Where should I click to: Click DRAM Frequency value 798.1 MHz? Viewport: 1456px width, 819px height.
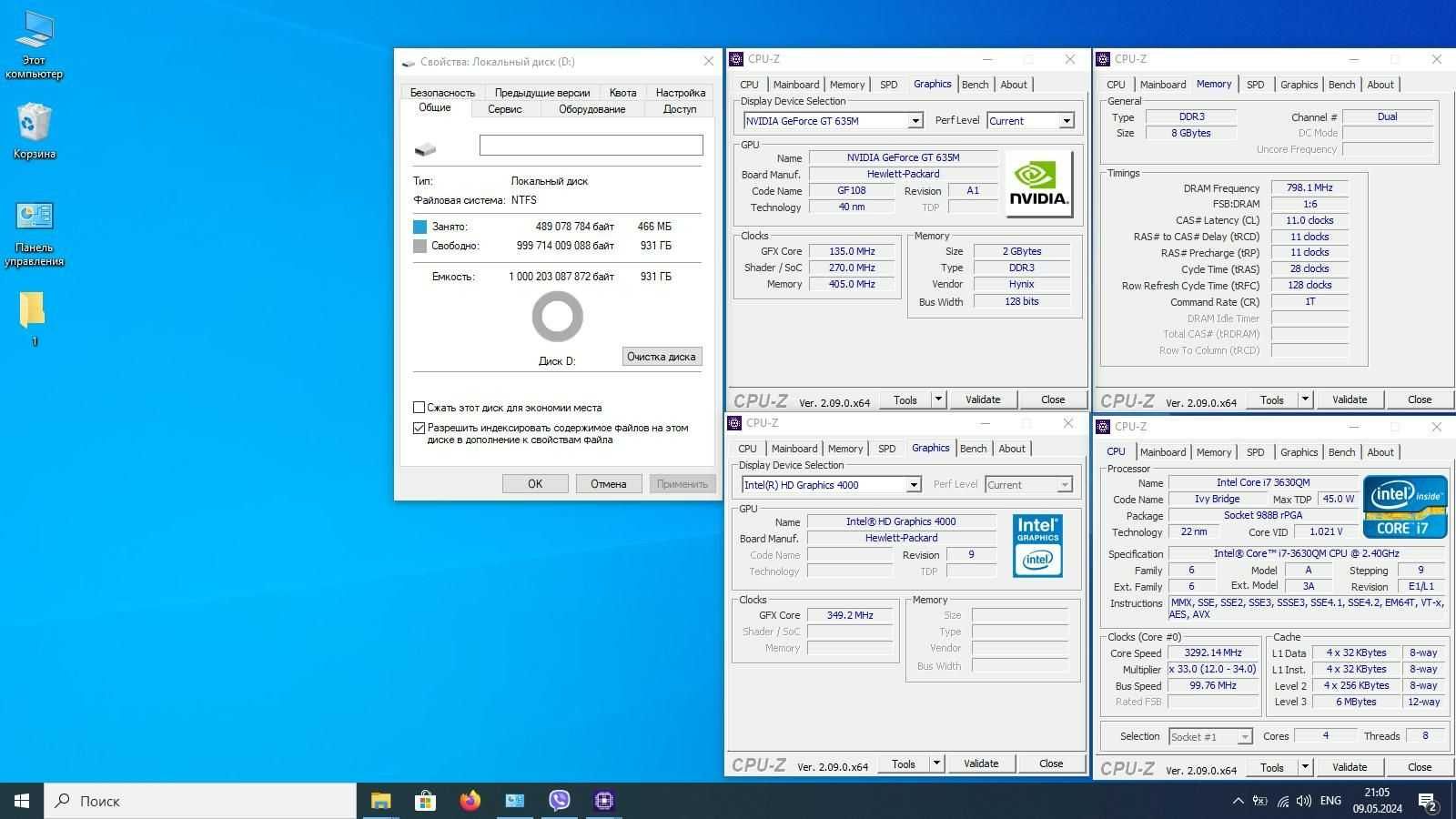(x=1309, y=188)
